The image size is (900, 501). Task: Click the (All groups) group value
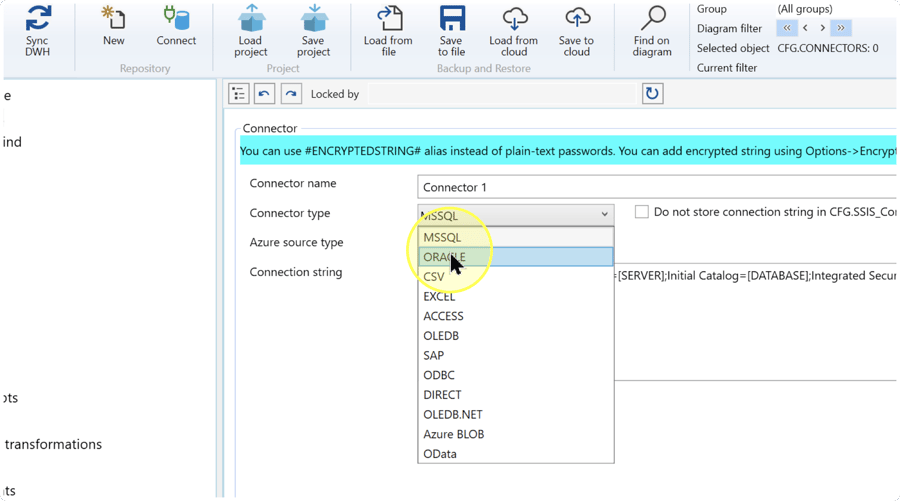[x=805, y=9]
